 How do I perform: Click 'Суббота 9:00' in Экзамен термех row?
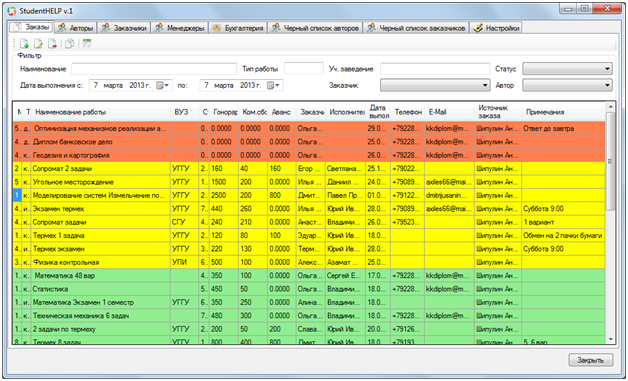(563, 209)
